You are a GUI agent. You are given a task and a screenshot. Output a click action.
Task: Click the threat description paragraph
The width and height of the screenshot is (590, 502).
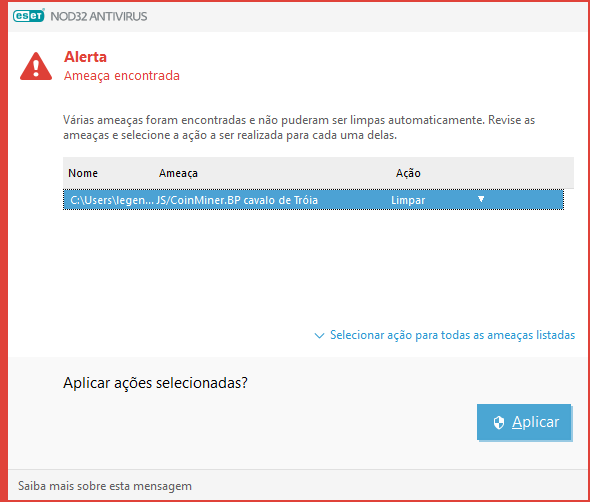pyautogui.click(x=299, y=128)
